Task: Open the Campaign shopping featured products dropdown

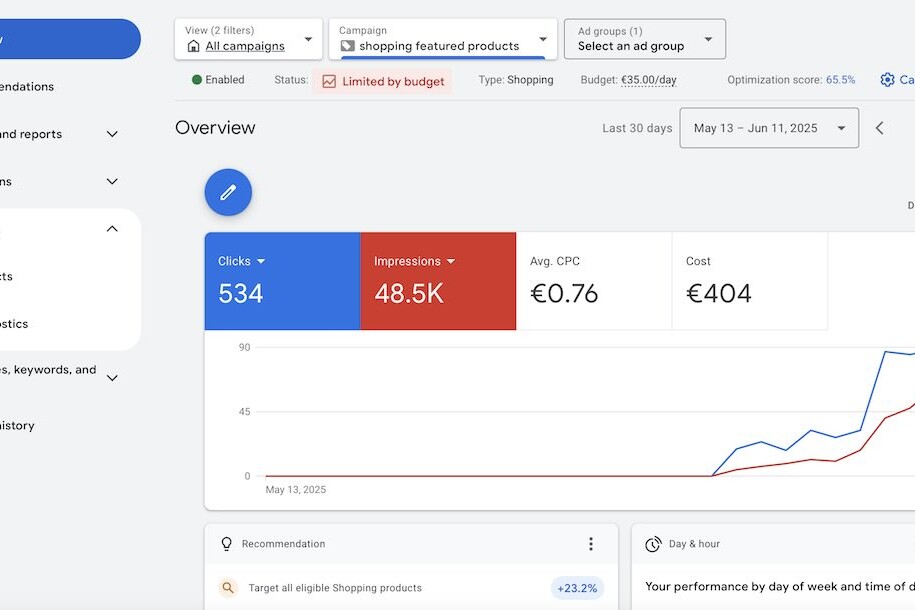Action: click(x=443, y=39)
